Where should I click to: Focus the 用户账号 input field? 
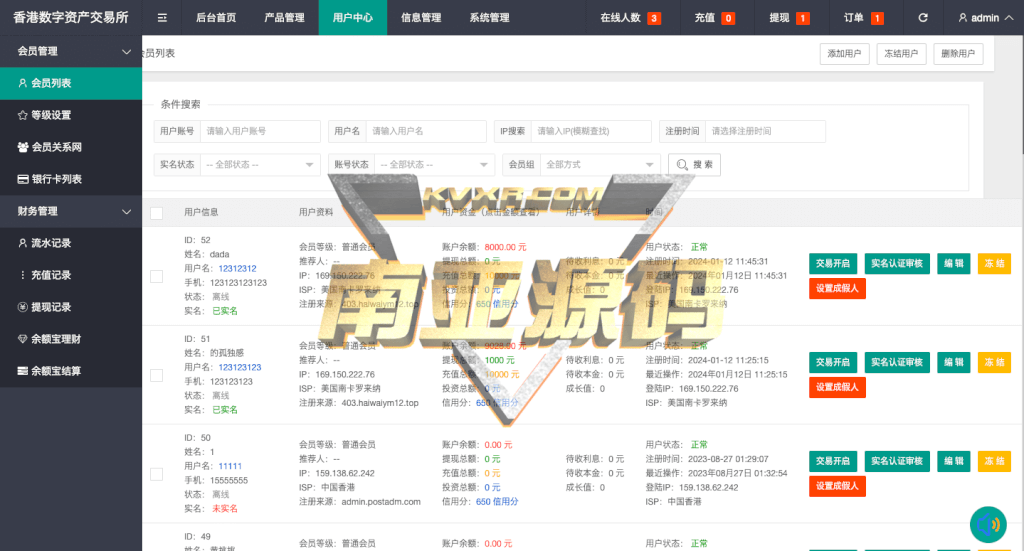(260, 131)
